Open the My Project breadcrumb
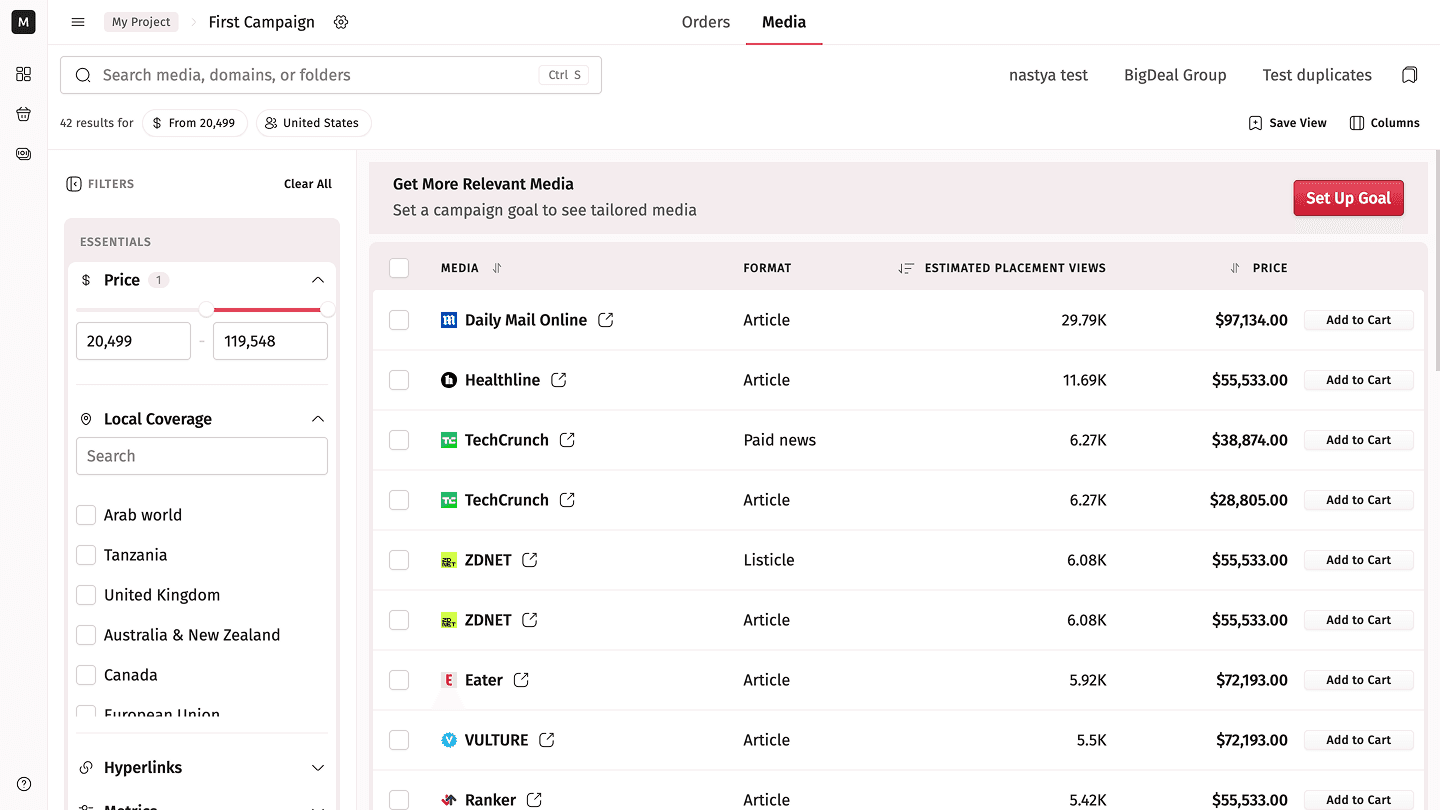 [141, 22]
